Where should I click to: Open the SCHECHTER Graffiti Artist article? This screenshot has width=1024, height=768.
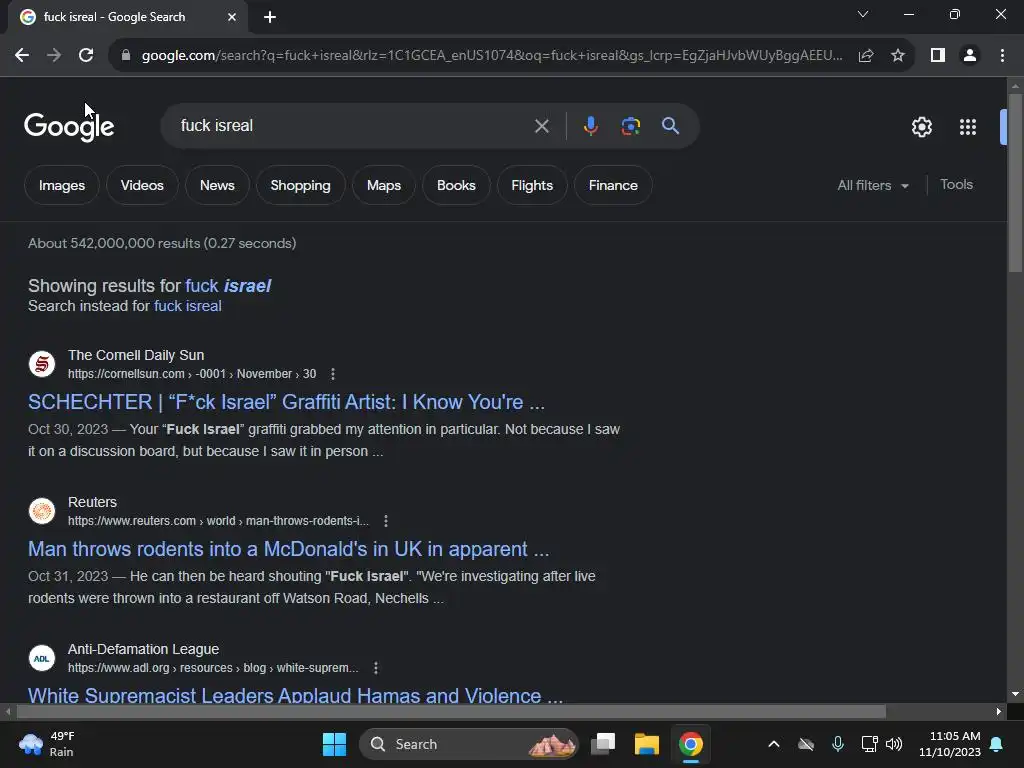coord(286,402)
